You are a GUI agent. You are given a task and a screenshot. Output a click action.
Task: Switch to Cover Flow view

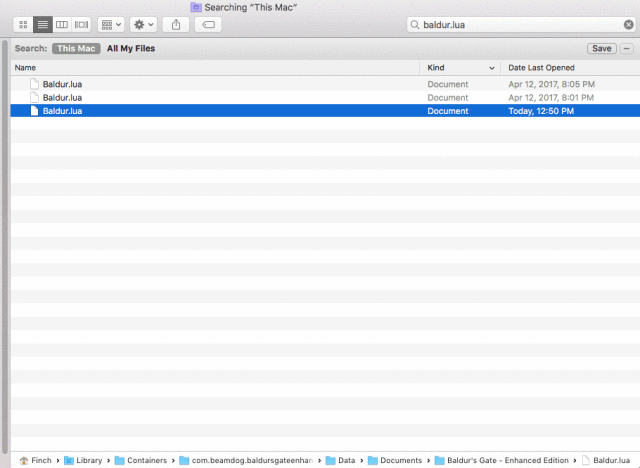tap(81, 25)
